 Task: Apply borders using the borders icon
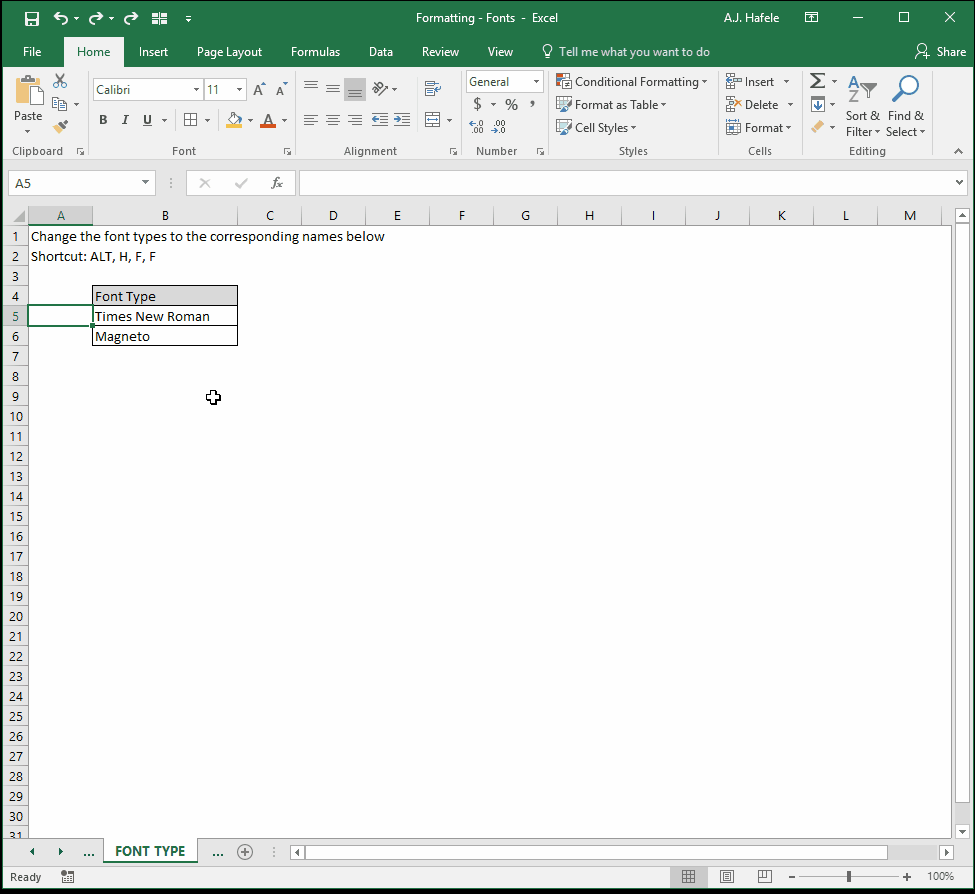click(191, 120)
